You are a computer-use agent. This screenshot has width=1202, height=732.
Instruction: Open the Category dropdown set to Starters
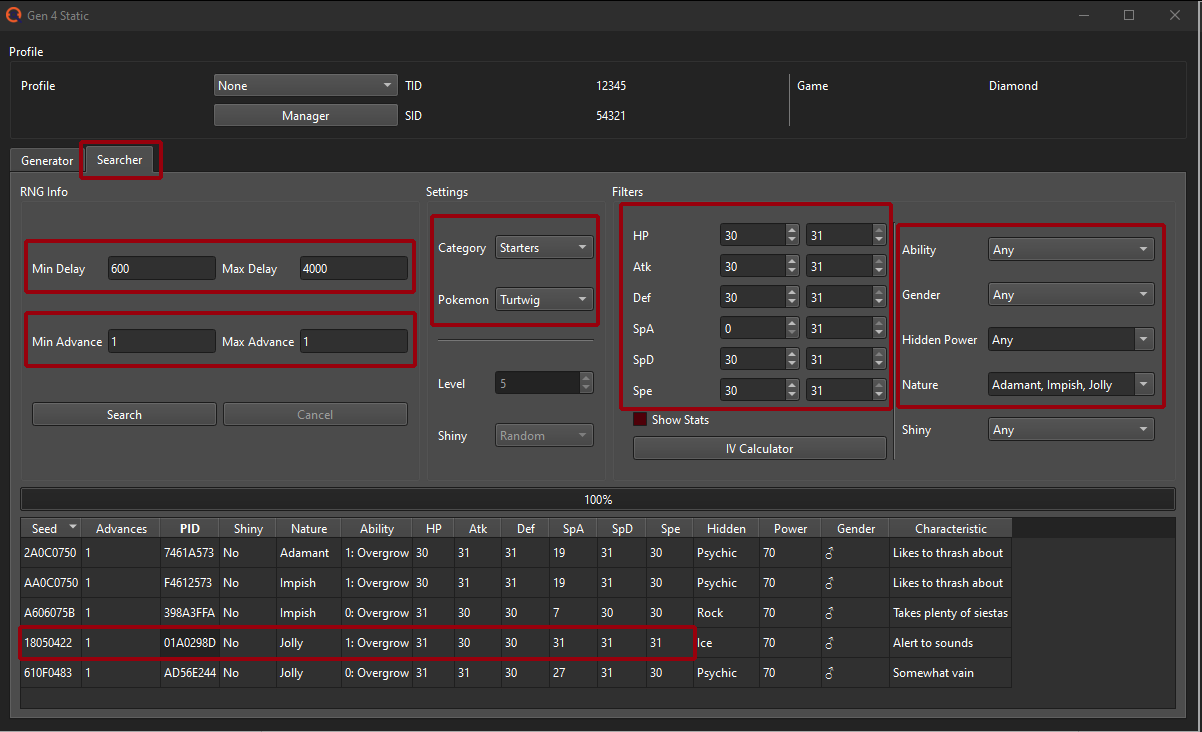[544, 248]
